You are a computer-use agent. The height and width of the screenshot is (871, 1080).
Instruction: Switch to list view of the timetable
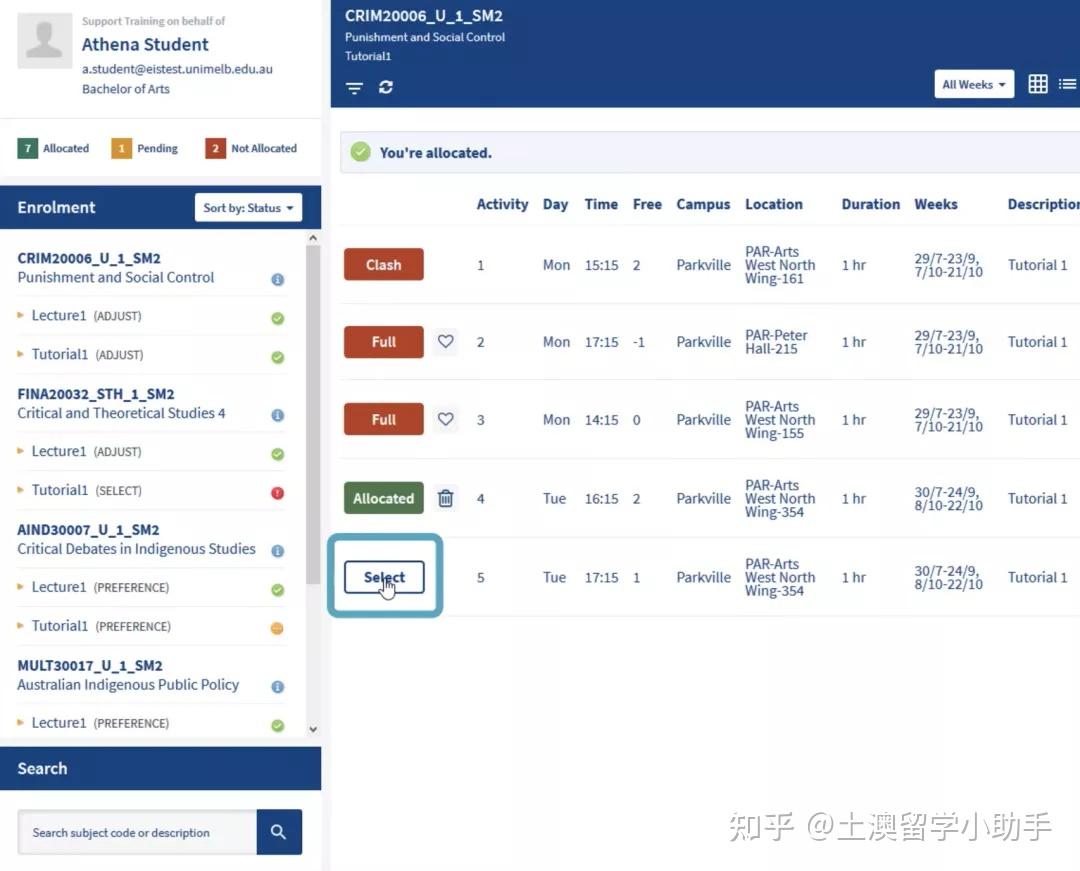(x=1068, y=84)
